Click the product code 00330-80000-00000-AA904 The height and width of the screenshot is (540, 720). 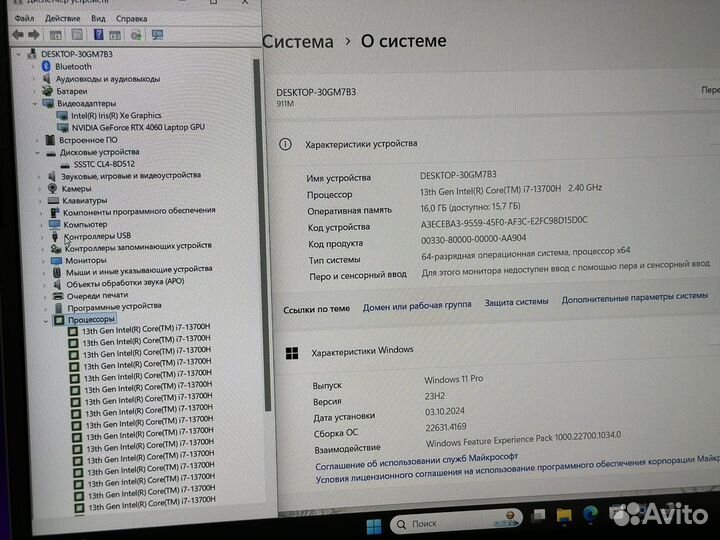(x=473, y=239)
